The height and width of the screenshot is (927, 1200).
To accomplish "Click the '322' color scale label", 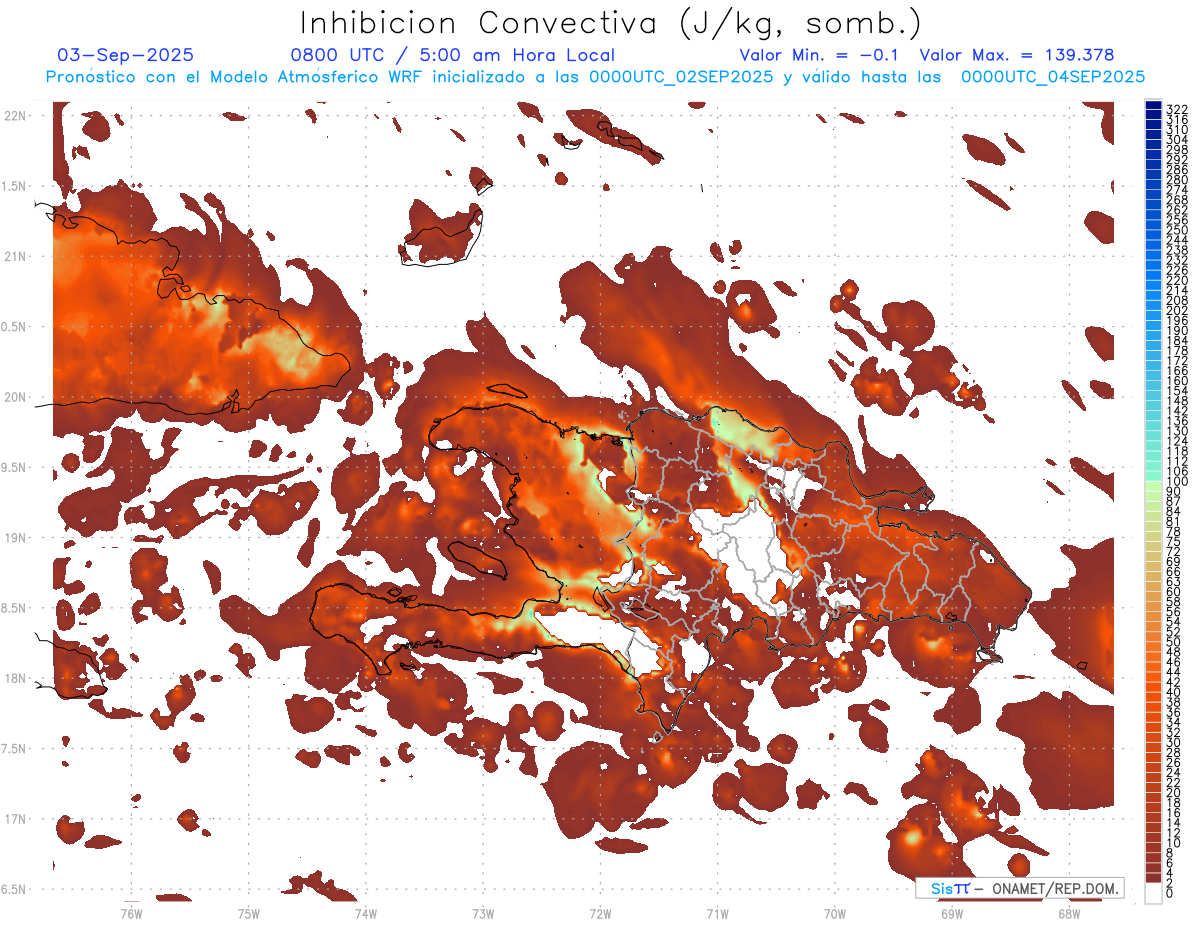I will coord(1177,108).
